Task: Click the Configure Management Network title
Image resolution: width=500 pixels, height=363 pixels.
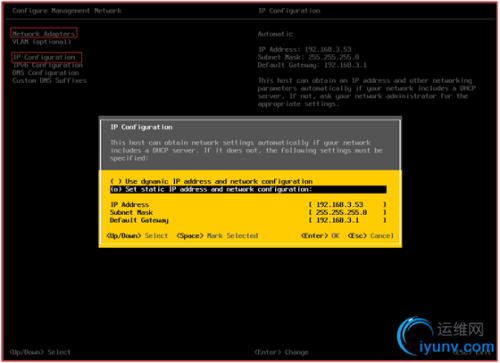Action: pyautogui.click(x=67, y=11)
